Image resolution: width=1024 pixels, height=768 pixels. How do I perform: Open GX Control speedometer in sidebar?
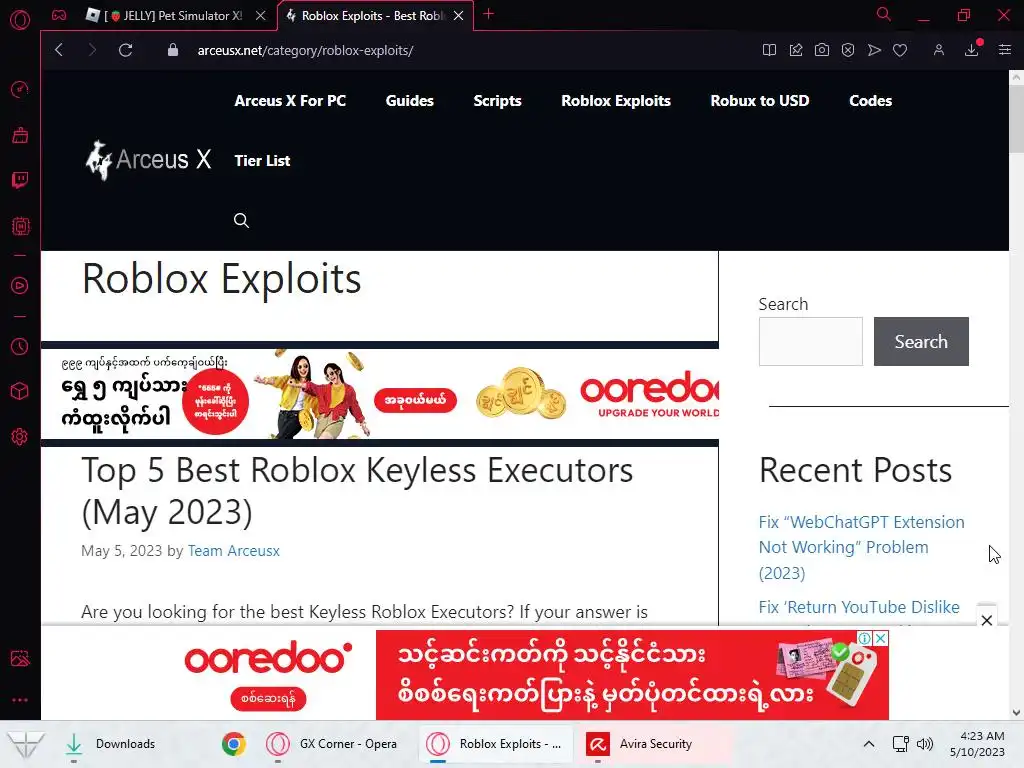coord(20,89)
